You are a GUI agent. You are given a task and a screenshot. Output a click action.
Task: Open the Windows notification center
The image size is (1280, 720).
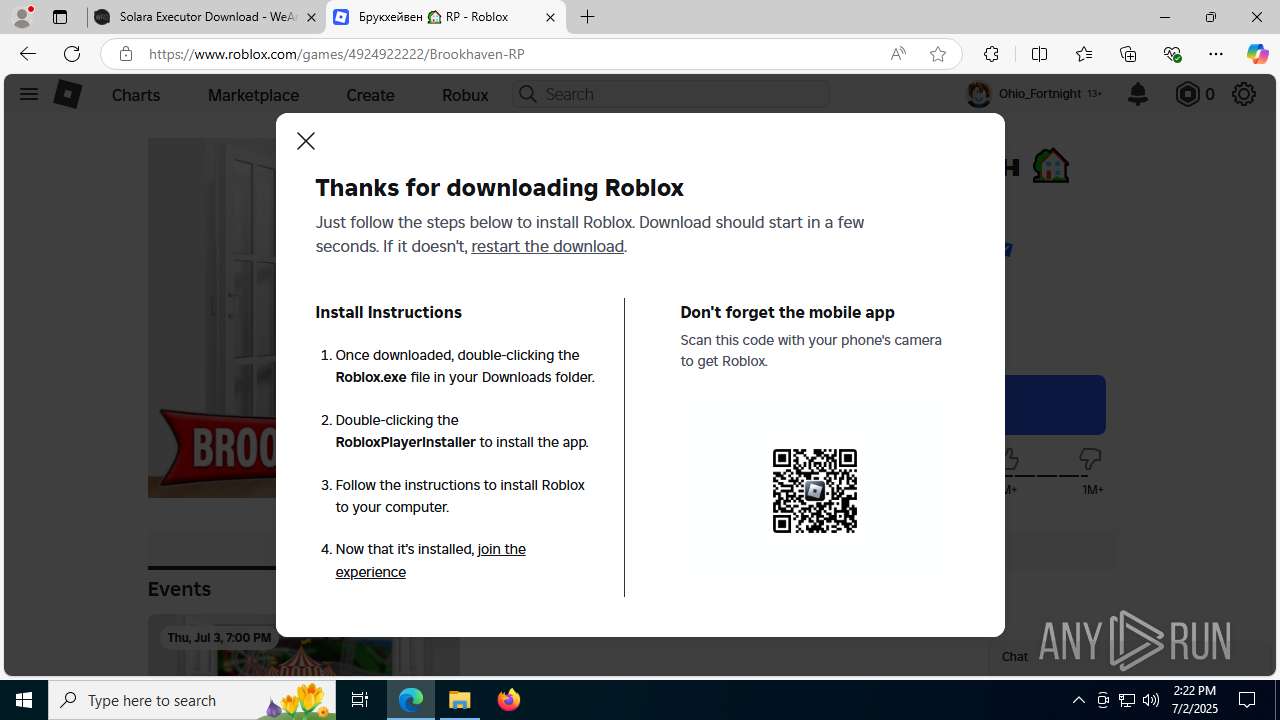(x=1248, y=700)
